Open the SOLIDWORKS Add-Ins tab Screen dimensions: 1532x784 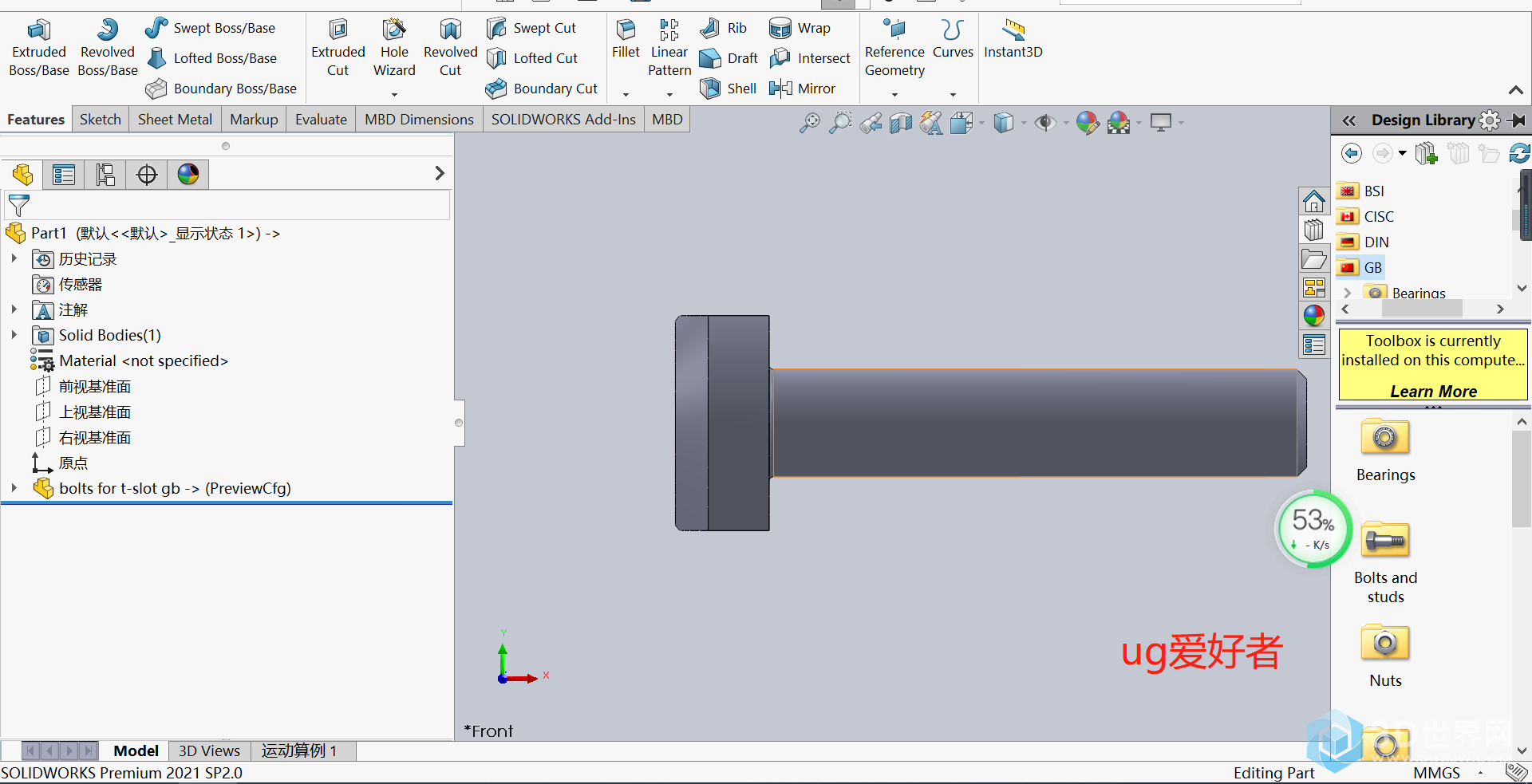(563, 120)
